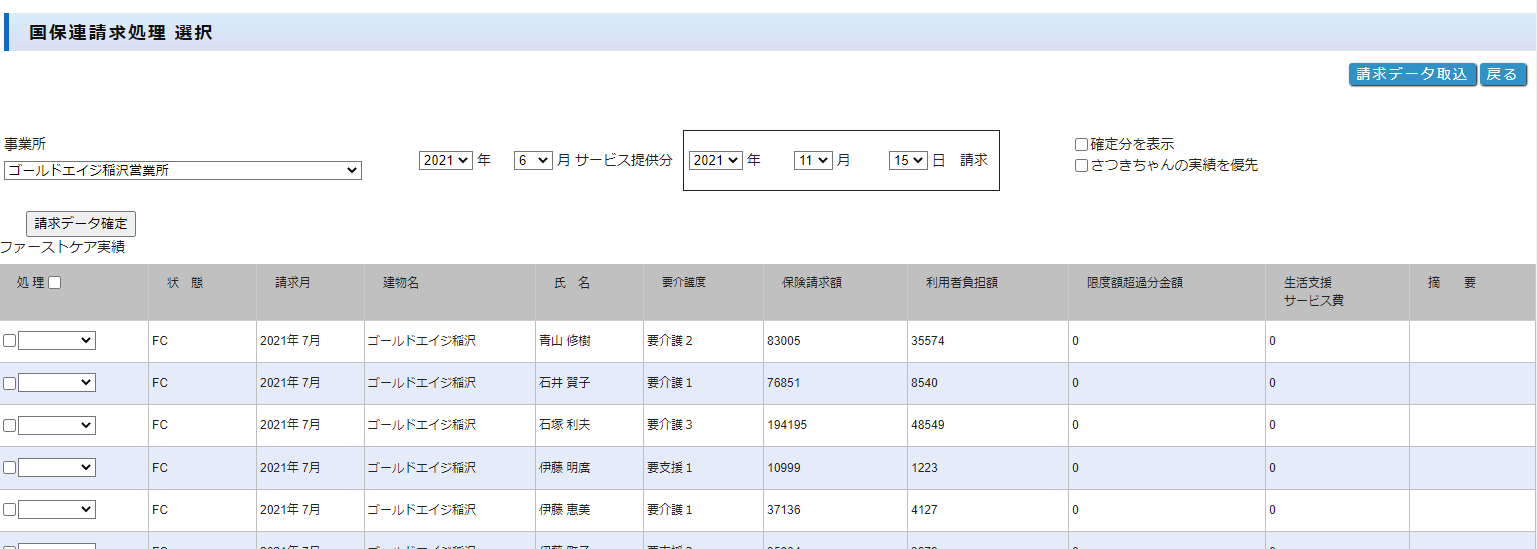Image resolution: width=1537 pixels, height=549 pixels.
Task: Enable the 確定分を表示 checkbox
Action: click(x=1081, y=145)
